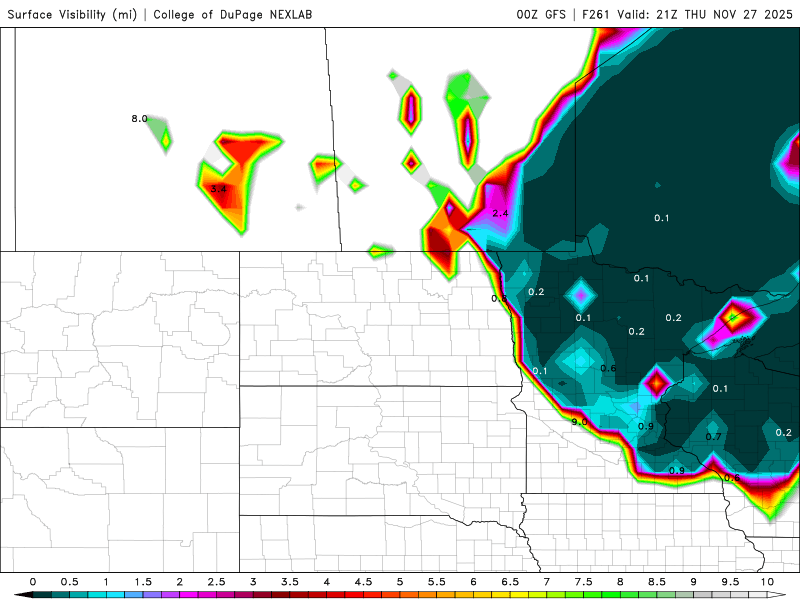Click the "College of DuPage NEXLAB" label
The height and width of the screenshot is (600, 800).
(233, 14)
